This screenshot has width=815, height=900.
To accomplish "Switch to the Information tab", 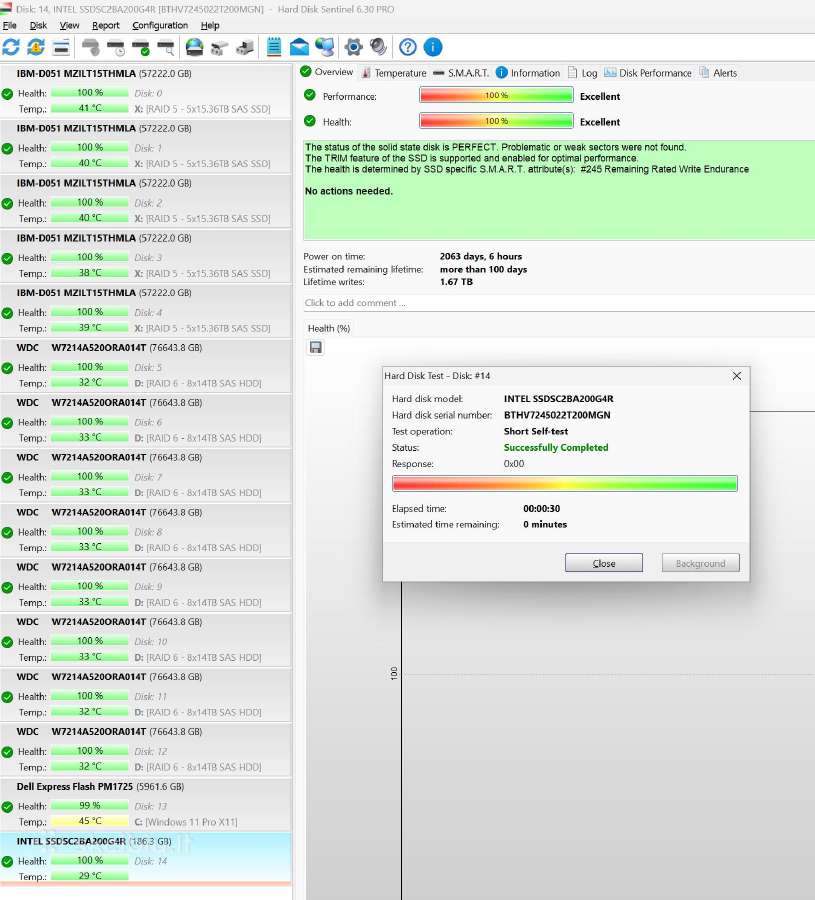I will [527, 73].
